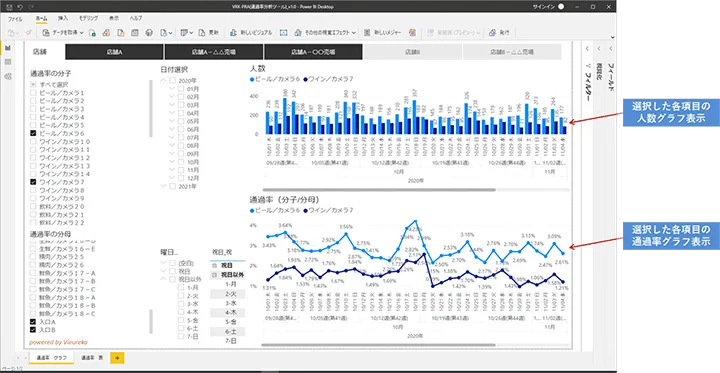Screen dimensions: 720x373
Task: Open the Get Data (データを取得) dropdown
Action: 63,33
